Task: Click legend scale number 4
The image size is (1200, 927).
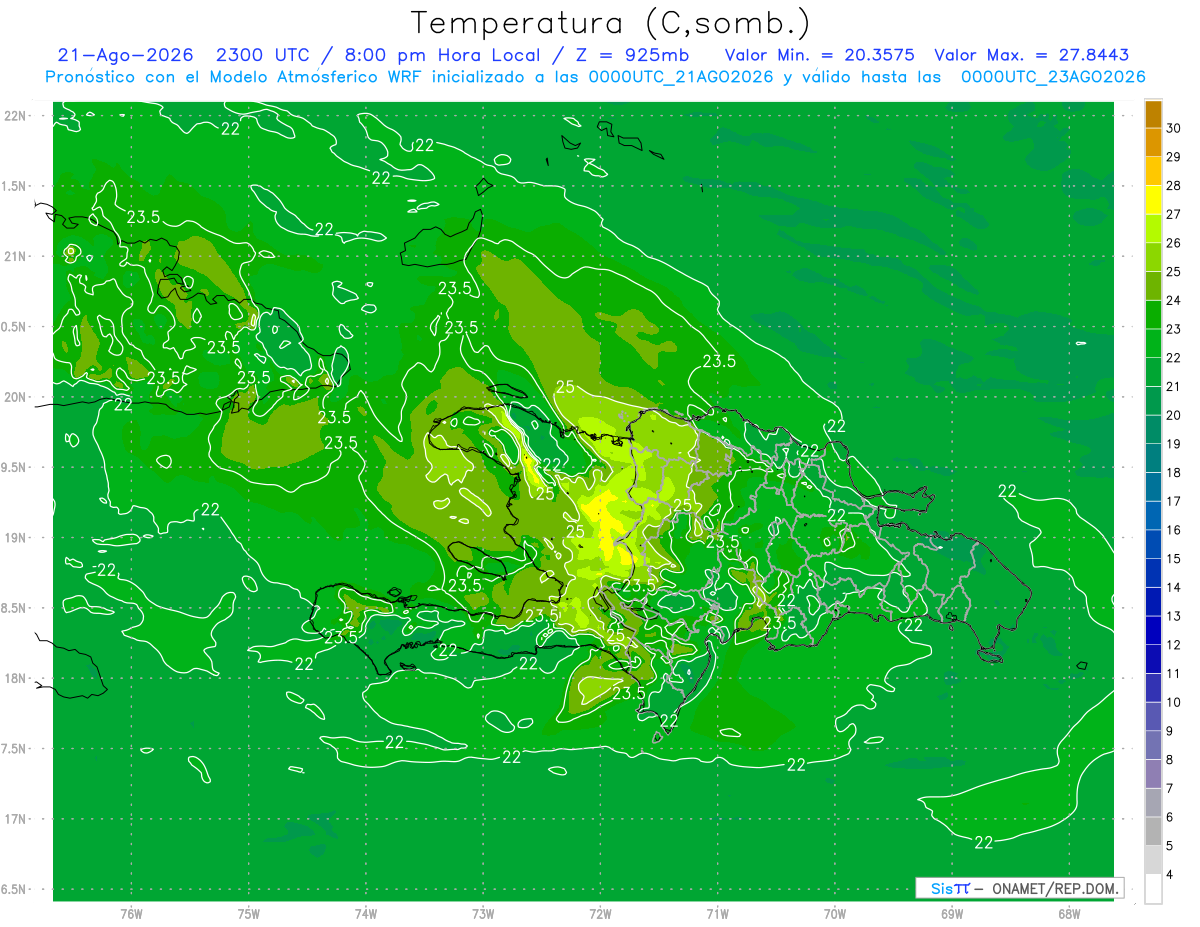Action: point(1171,875)
